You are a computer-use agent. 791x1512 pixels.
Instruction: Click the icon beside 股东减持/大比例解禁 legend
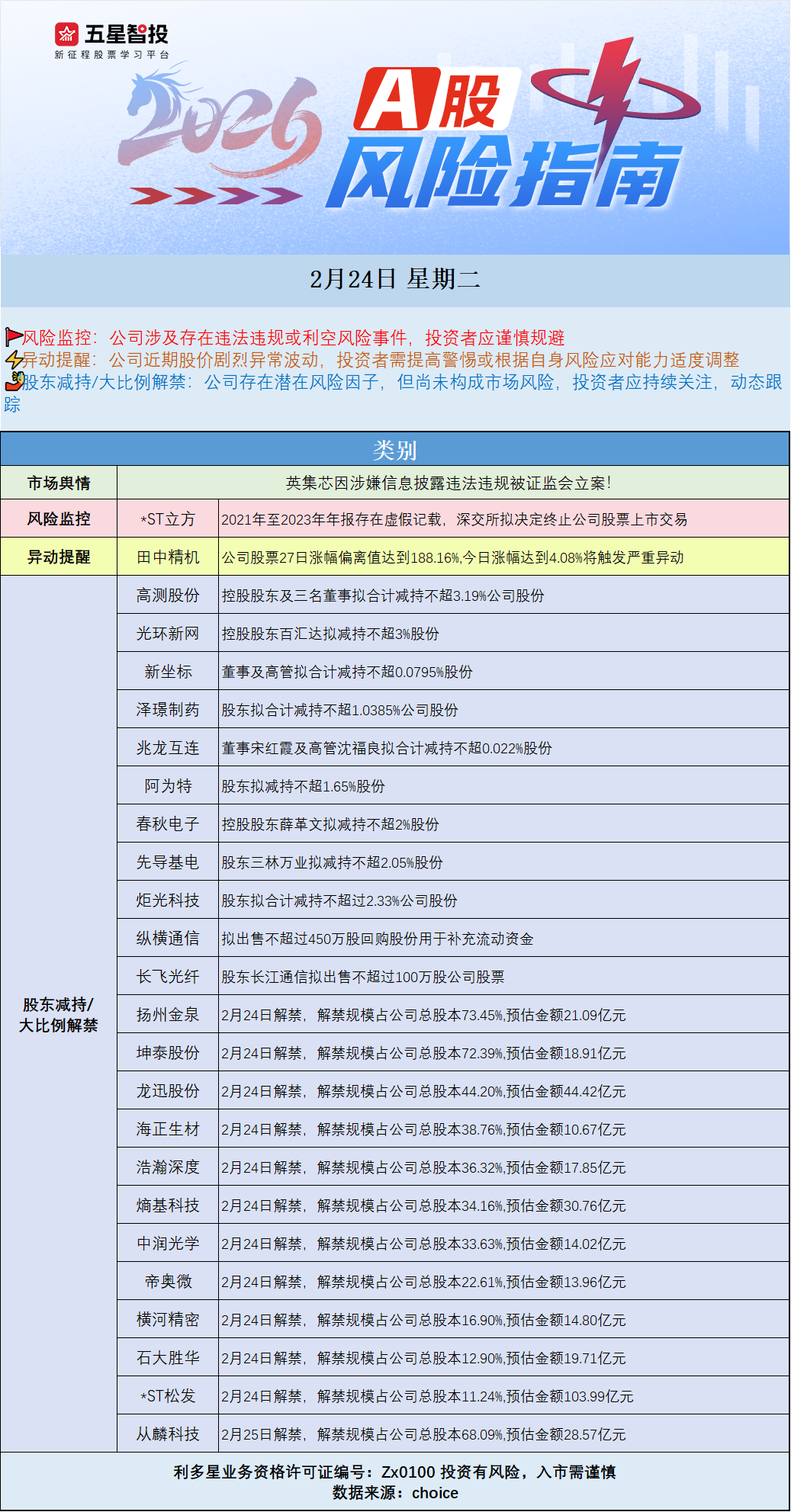point(14,380)
